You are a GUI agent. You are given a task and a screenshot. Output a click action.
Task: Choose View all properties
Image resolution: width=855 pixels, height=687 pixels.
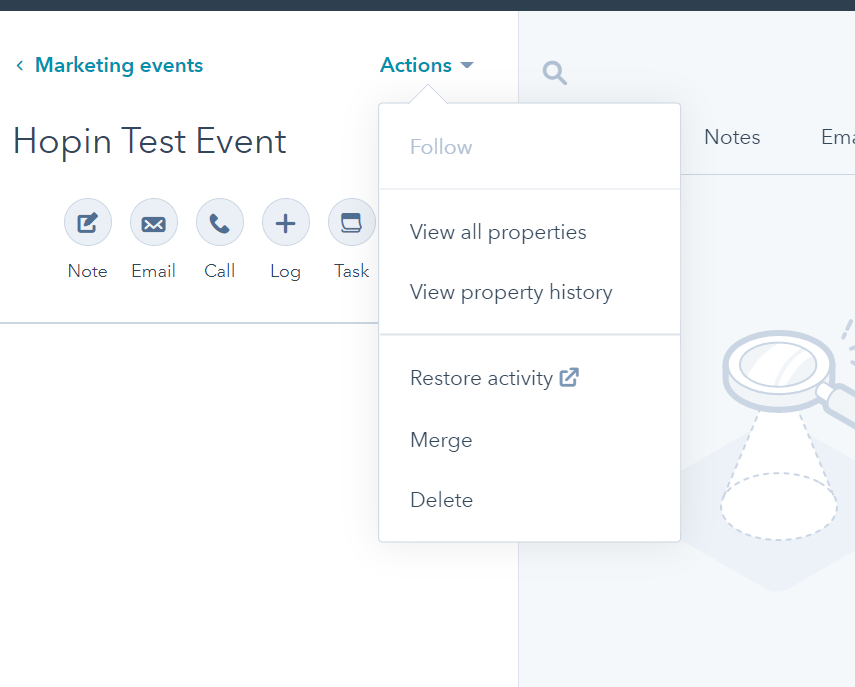[x=529, y=232]
